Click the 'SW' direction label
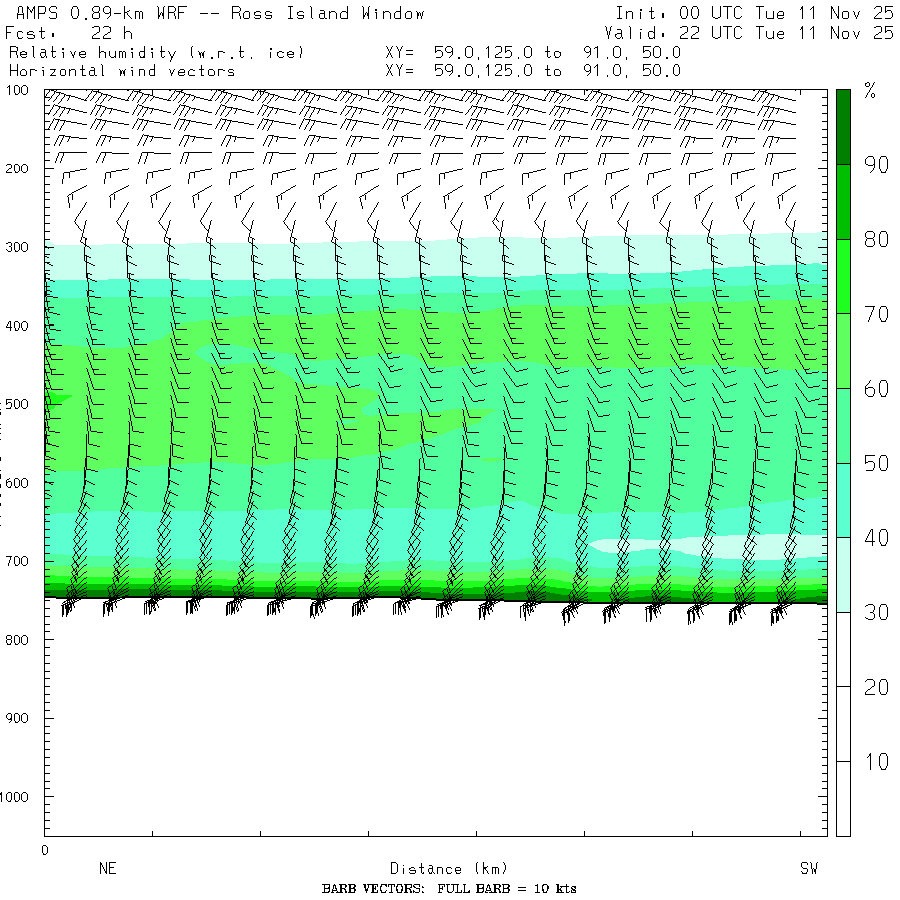This screenshot has width=900, height=900. point(809,868)
